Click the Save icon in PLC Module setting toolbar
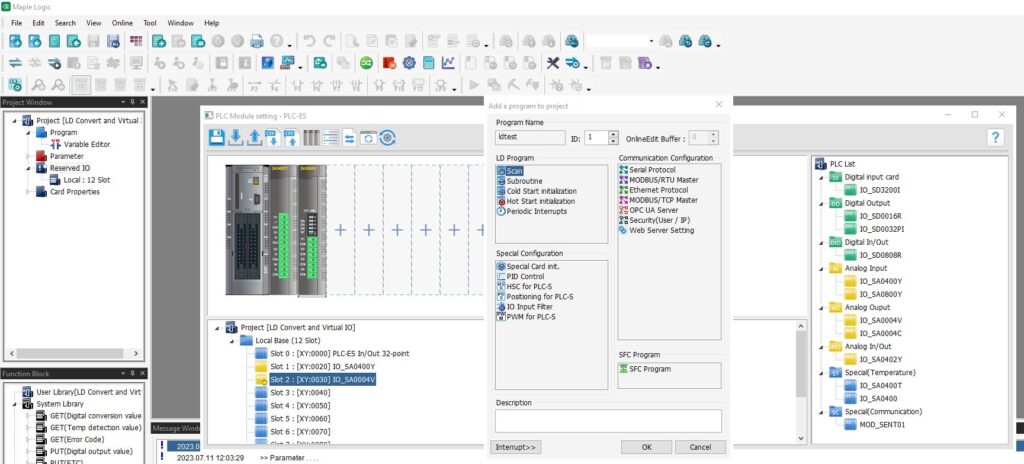The height and width of the screenshot is (464, 1024). pos(217,138)
